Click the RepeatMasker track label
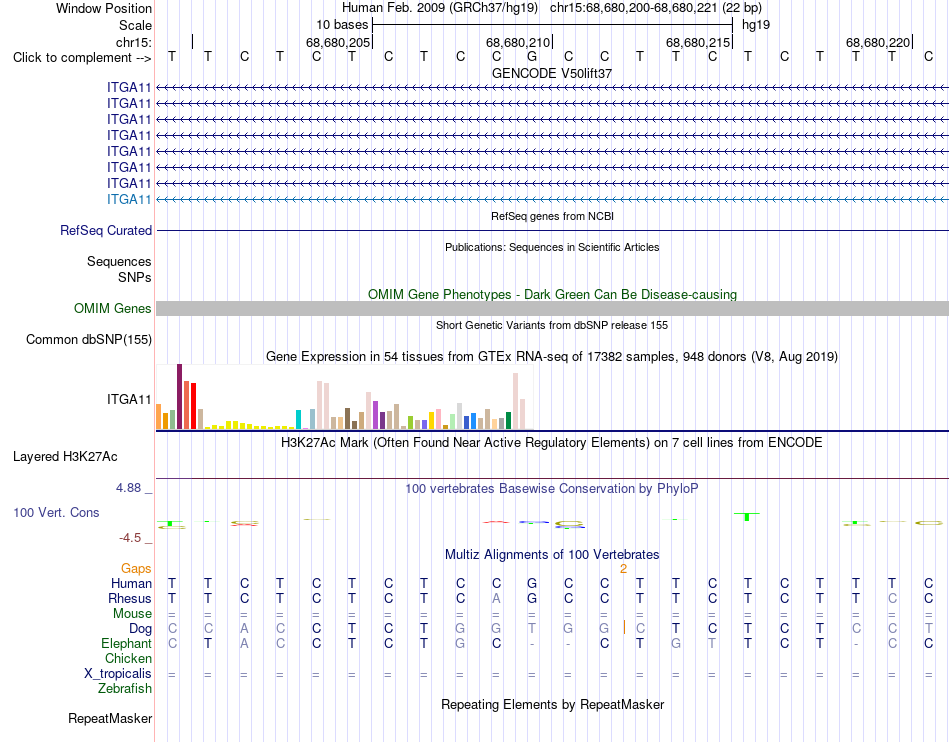This screenshot has height=742, width=950. point(110,718)
